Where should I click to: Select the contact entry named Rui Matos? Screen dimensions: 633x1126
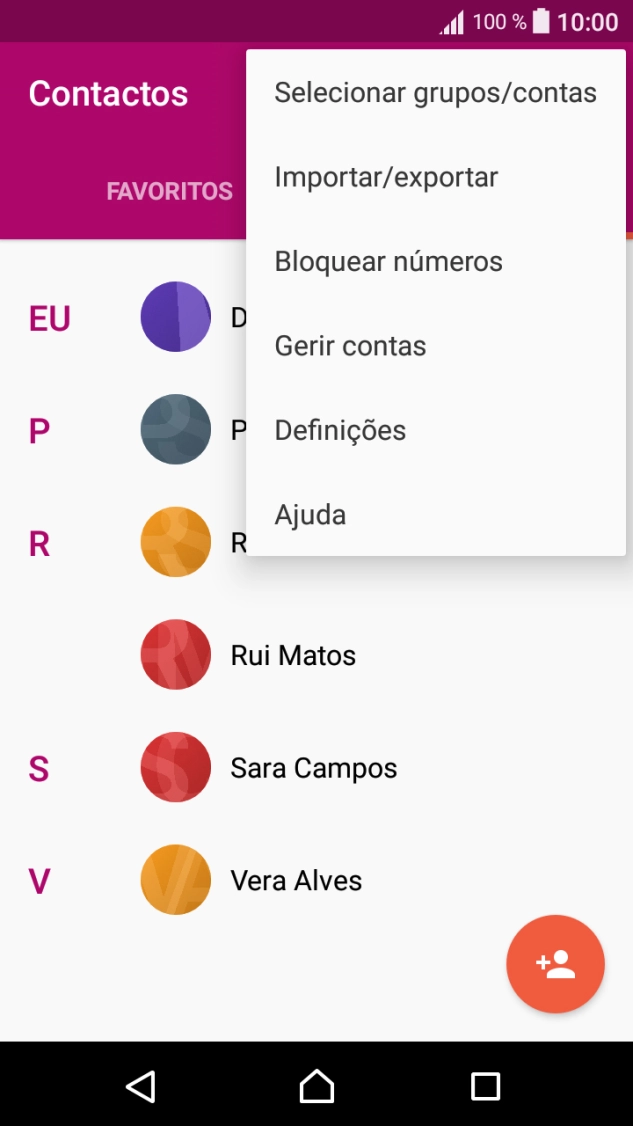(294, 655)
